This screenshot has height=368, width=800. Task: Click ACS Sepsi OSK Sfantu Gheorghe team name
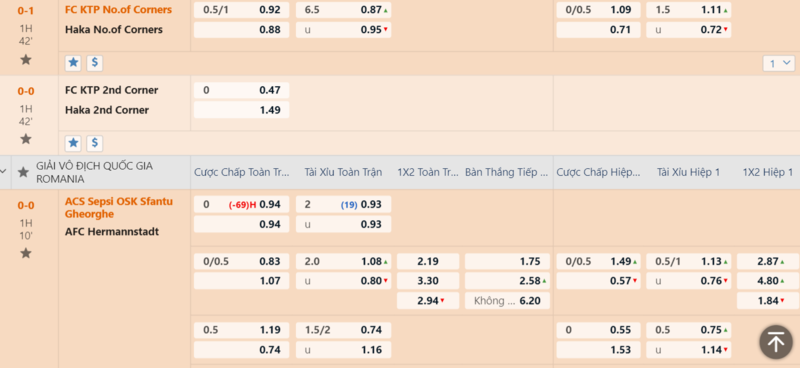tap(119, 207)
